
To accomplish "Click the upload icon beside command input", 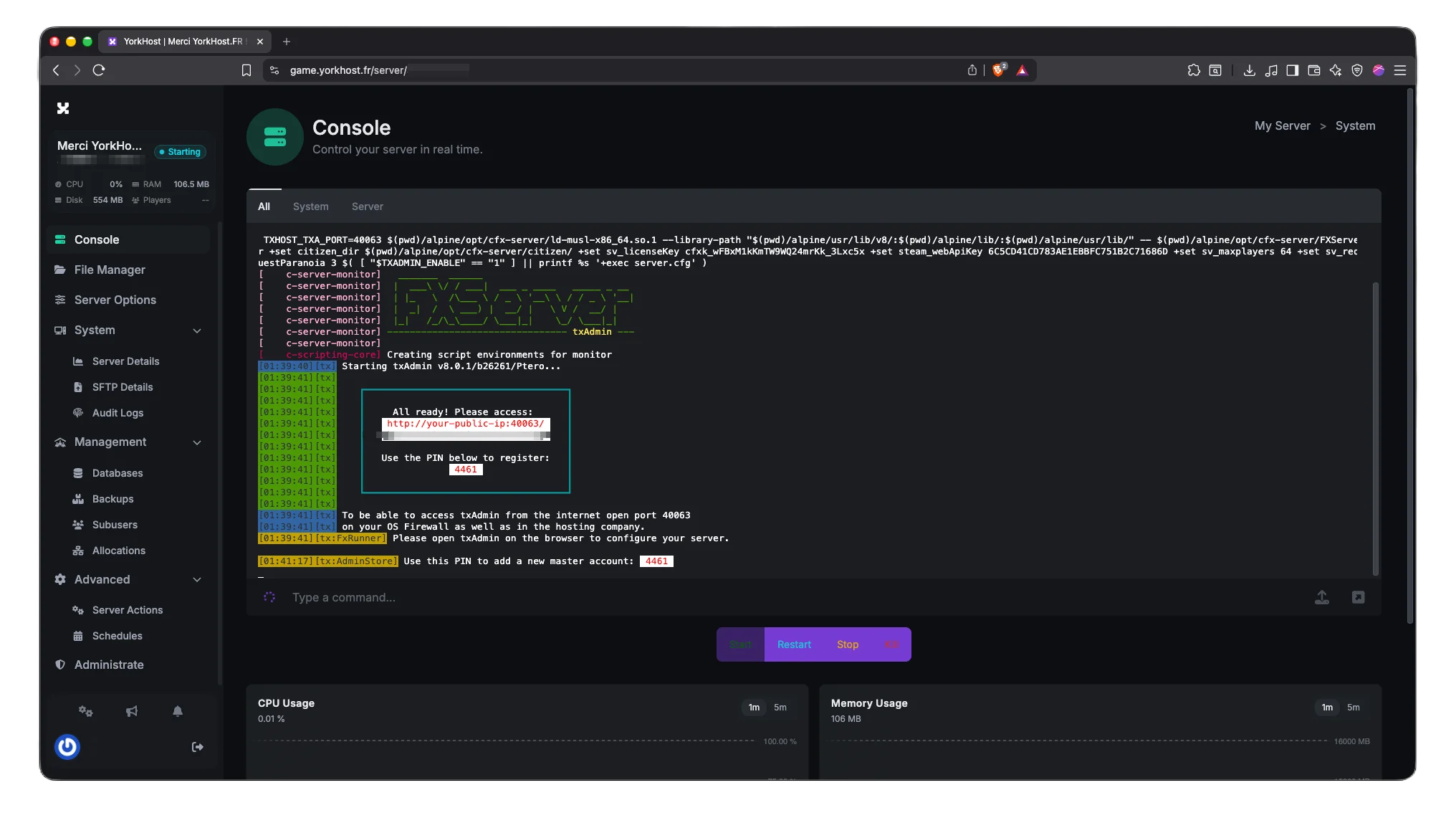I will [1322, 597].
